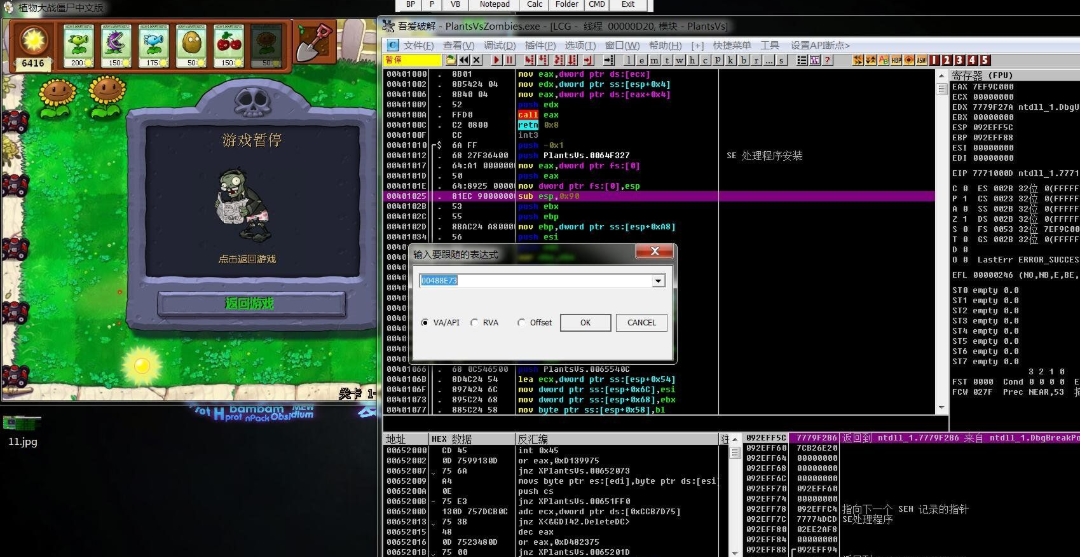Click the red Run play icon
1081x557 pixels.
tap(496, 60)
